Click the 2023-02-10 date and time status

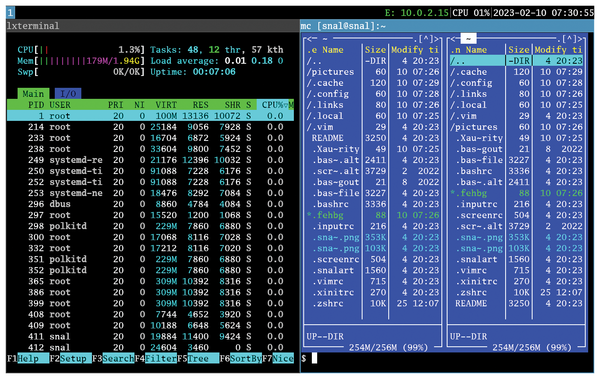[x=543, y=13]
